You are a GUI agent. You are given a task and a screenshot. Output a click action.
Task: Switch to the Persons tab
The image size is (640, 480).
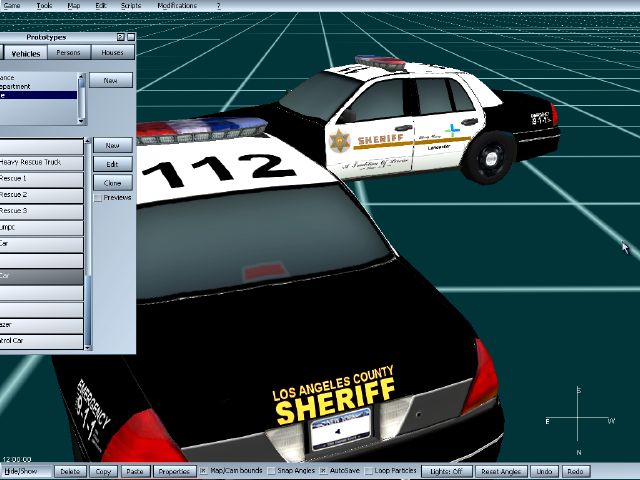click(x=69, y=52)
